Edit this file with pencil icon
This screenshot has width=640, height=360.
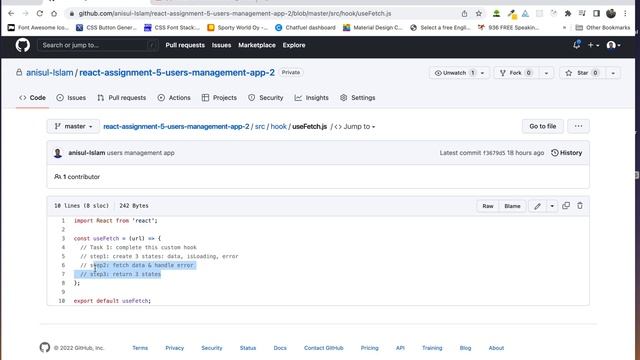click(x=537, y=206)
